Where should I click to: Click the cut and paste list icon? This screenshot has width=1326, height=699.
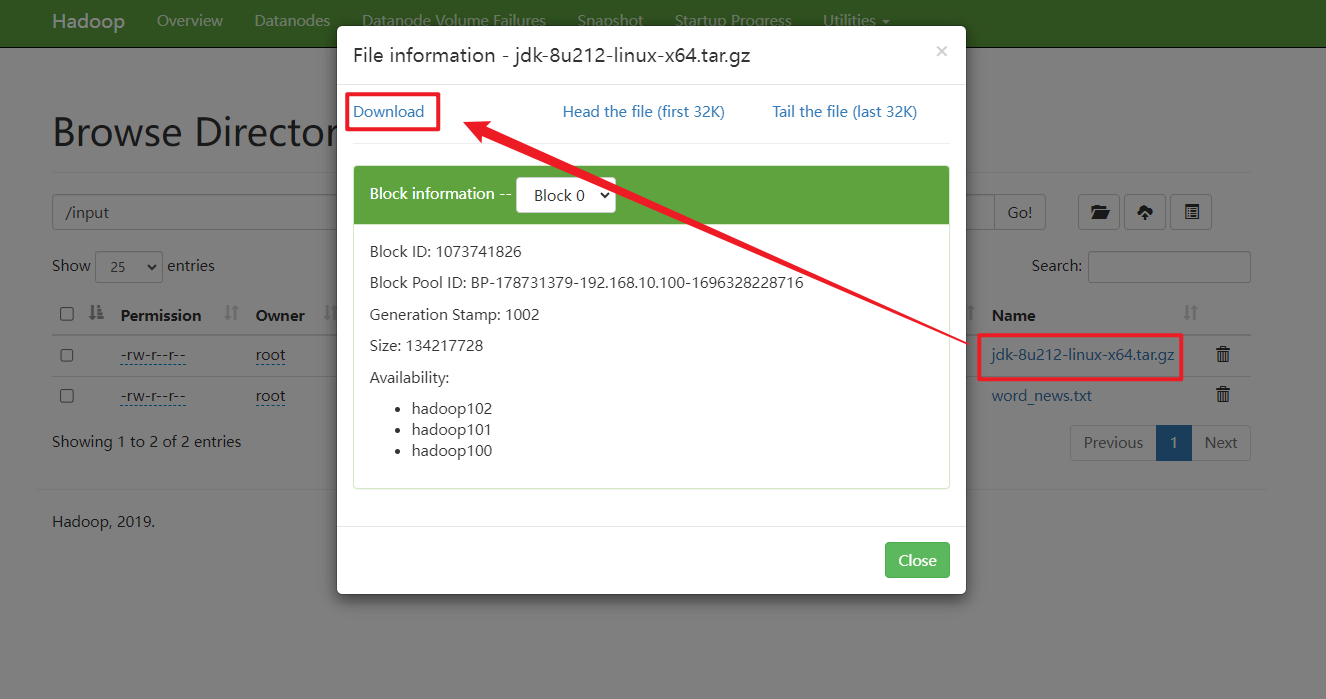pos(1191,212)
